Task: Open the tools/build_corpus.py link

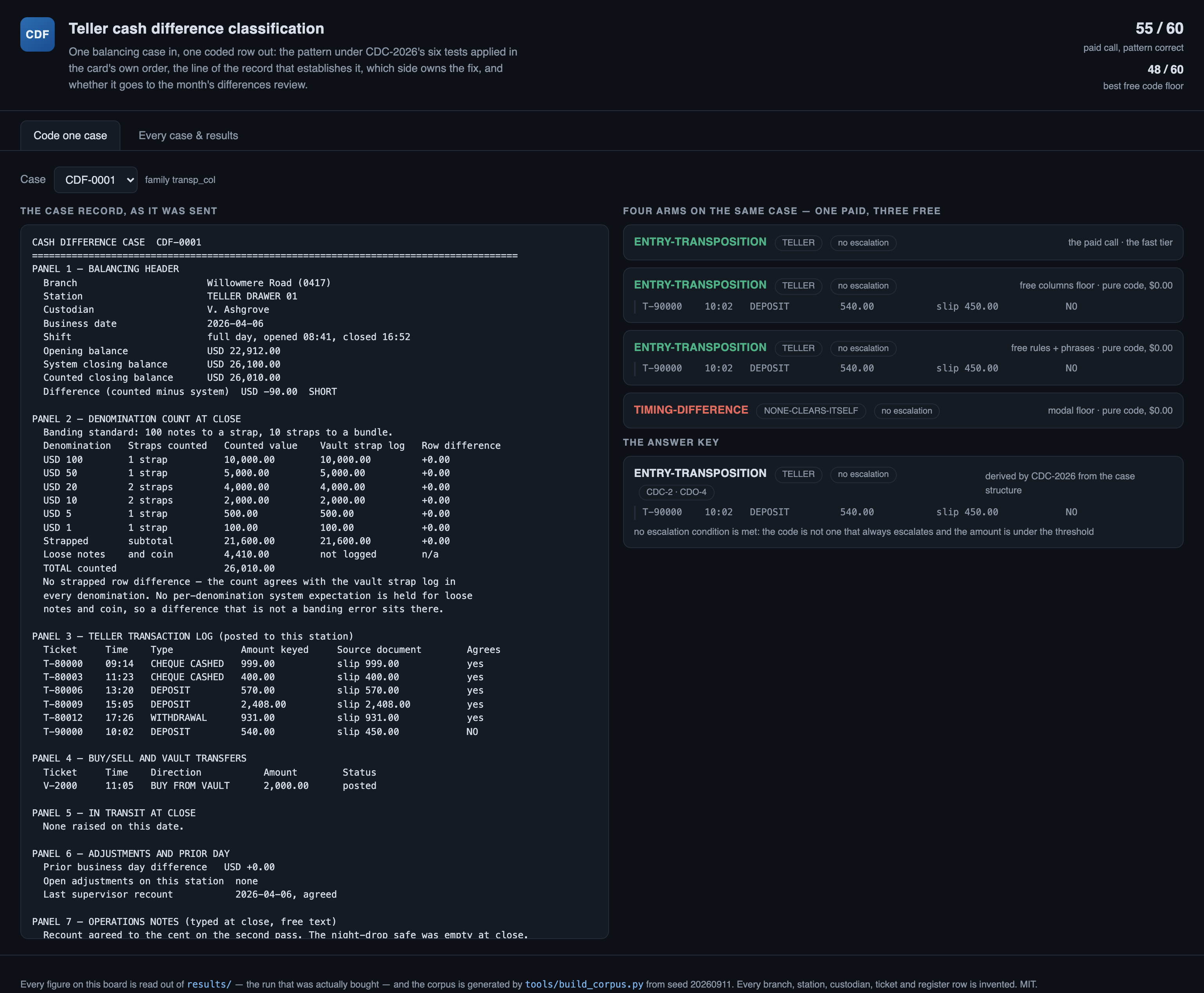Action: coord(584,984)
